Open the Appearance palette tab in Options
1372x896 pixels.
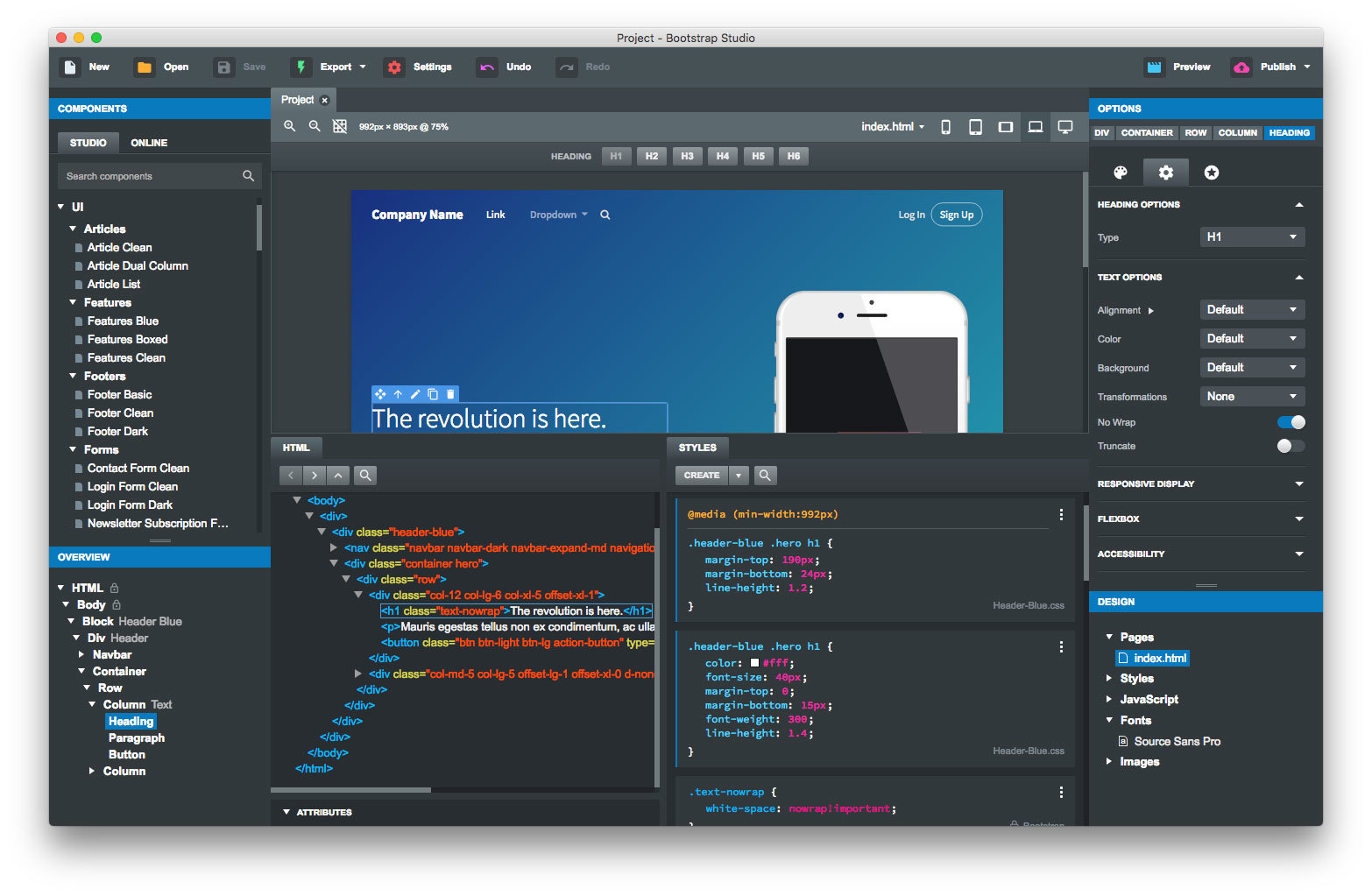pos(1121,172)
